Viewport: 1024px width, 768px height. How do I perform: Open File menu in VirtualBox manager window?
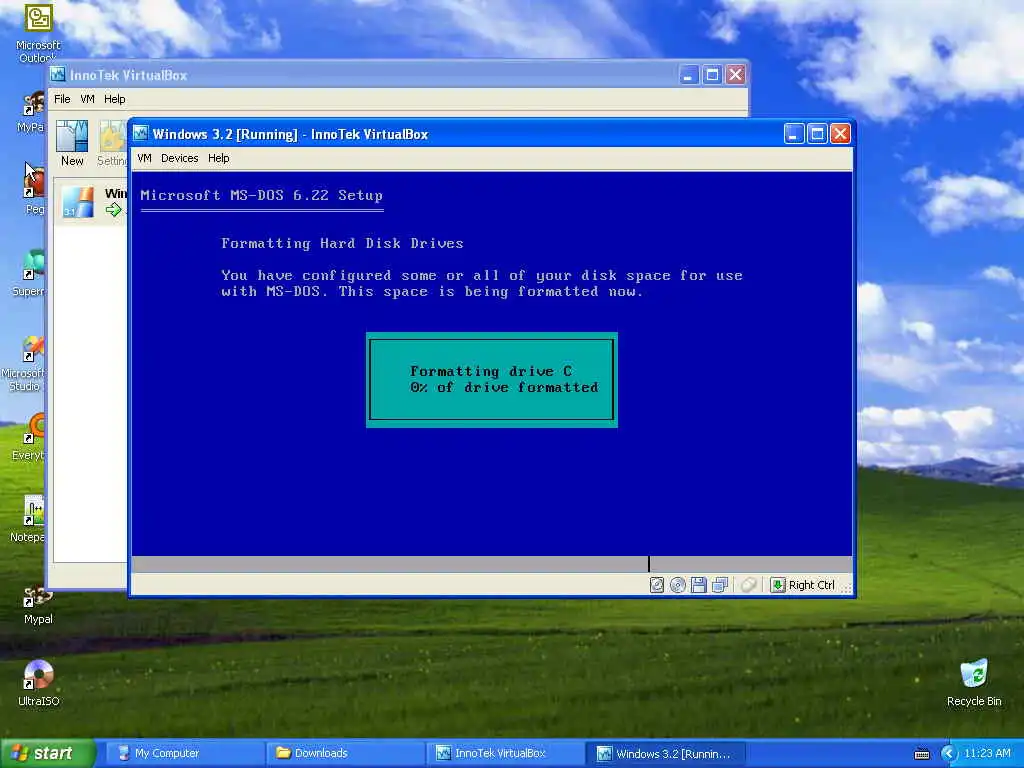point(62,99)
